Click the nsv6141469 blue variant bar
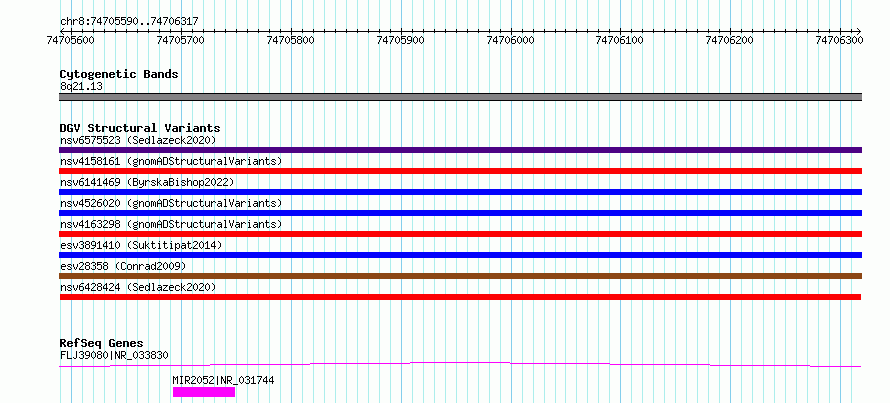Screen dimensions: 890x403 click(x=460, y=192)
